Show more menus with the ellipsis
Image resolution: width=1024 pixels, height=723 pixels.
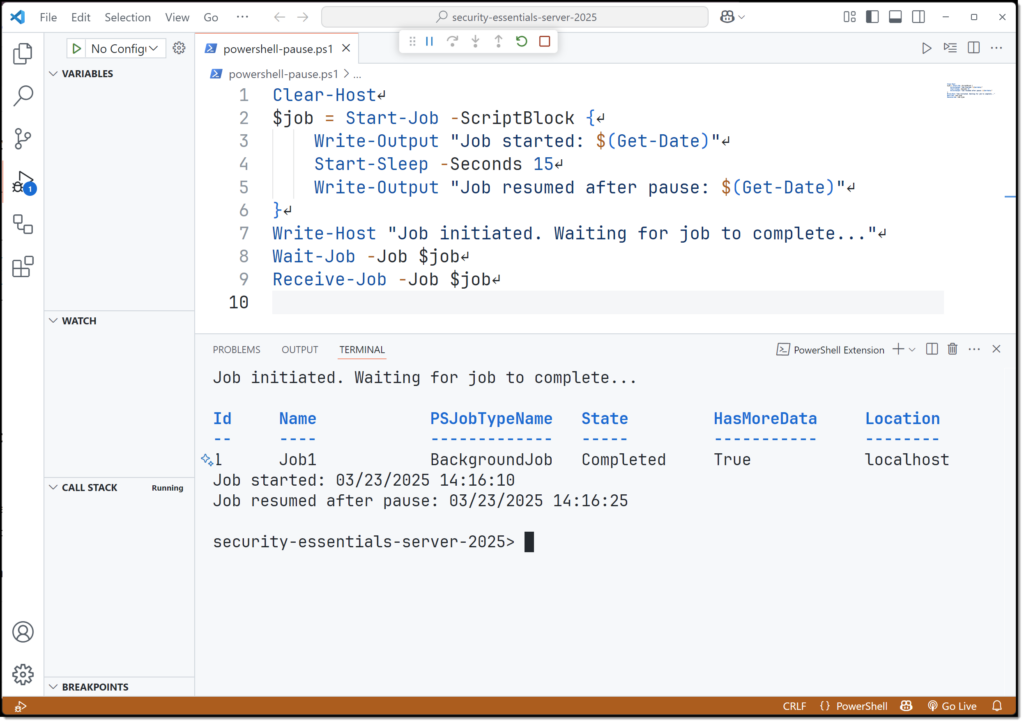[x=242, y=17]
